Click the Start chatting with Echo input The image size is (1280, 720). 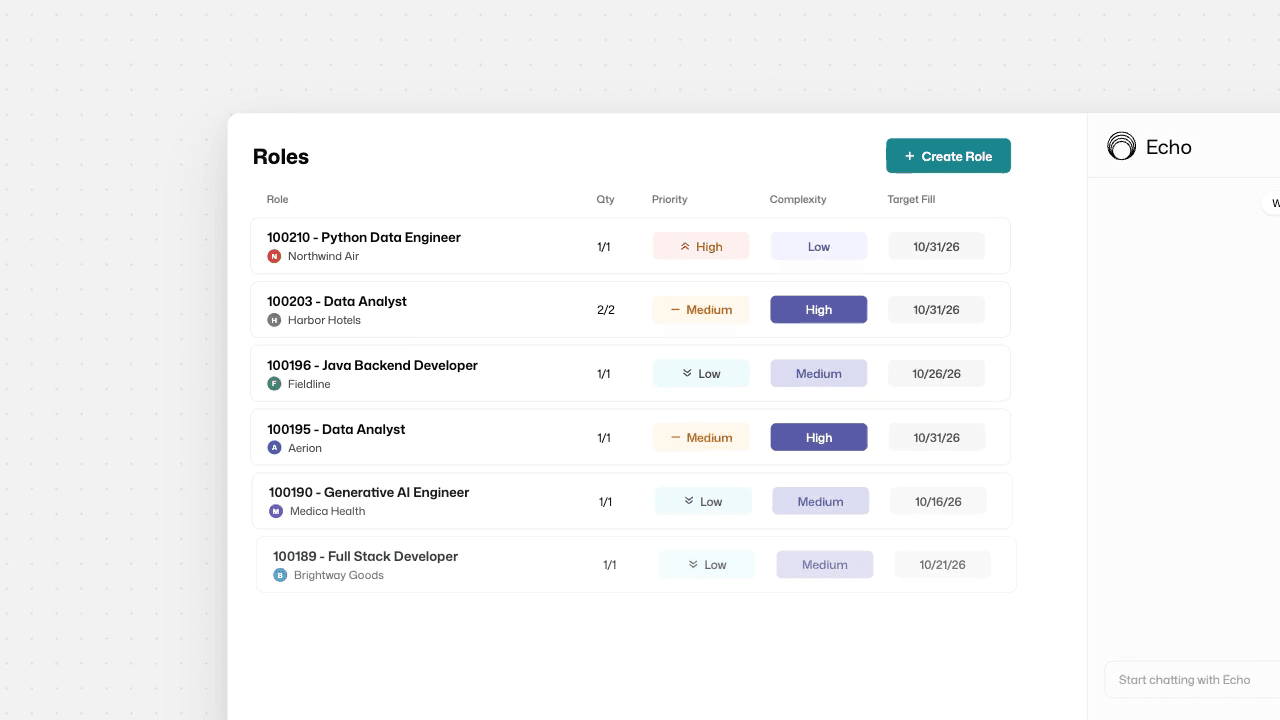[x=1192, y=680]
